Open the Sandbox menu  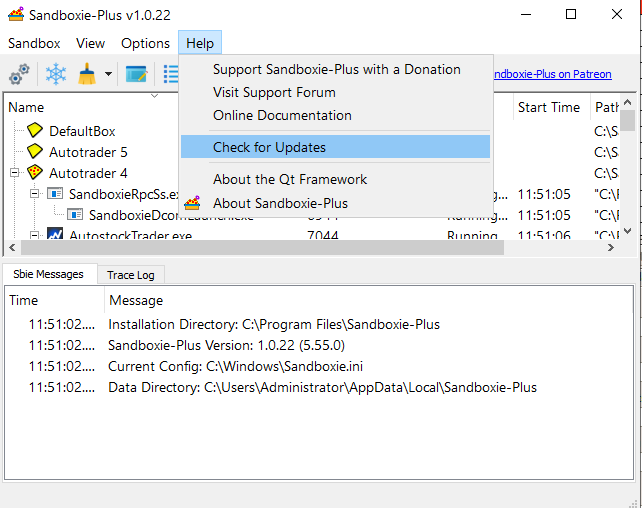click(x=34, y=43)
